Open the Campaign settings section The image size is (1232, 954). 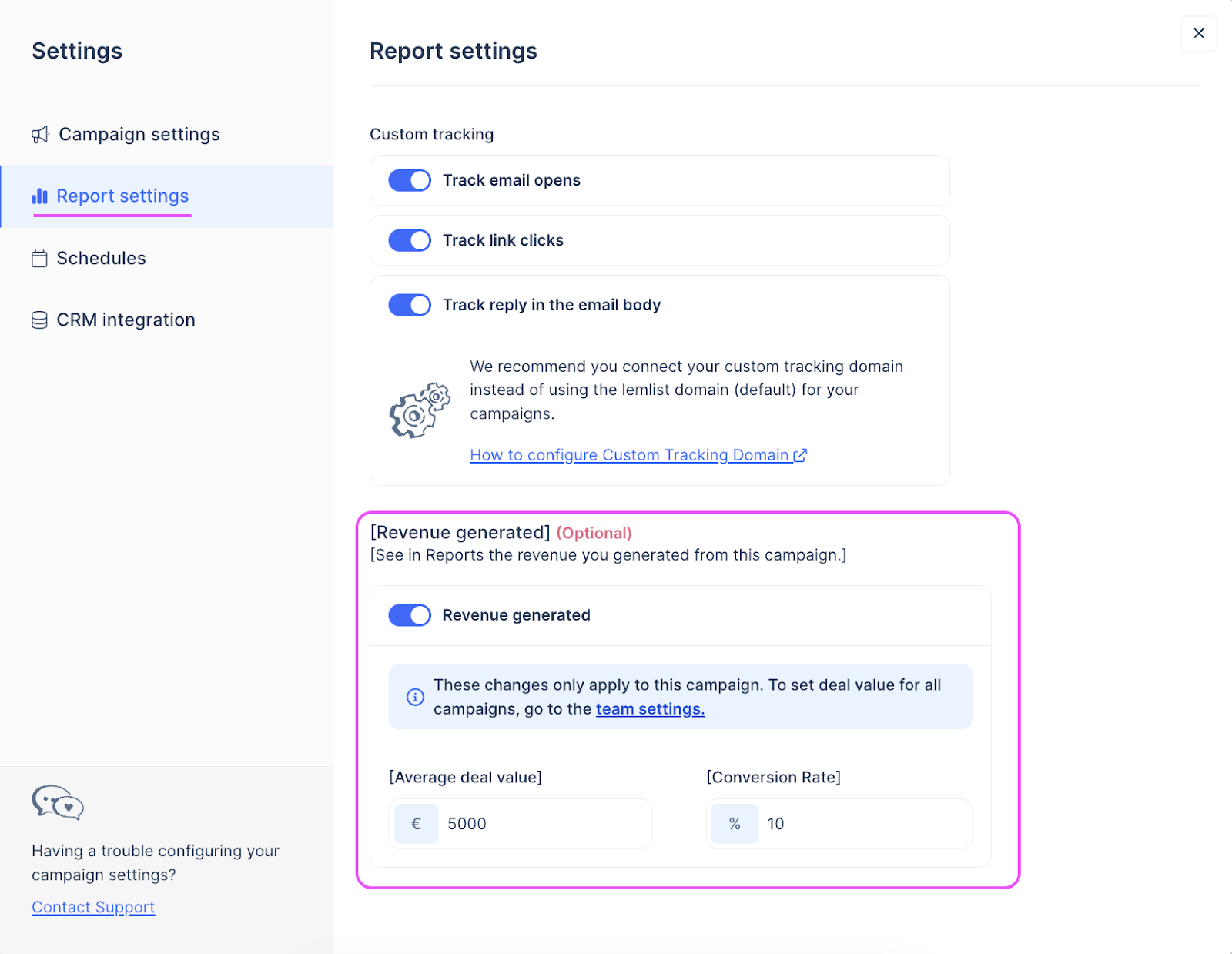[139, 135]
